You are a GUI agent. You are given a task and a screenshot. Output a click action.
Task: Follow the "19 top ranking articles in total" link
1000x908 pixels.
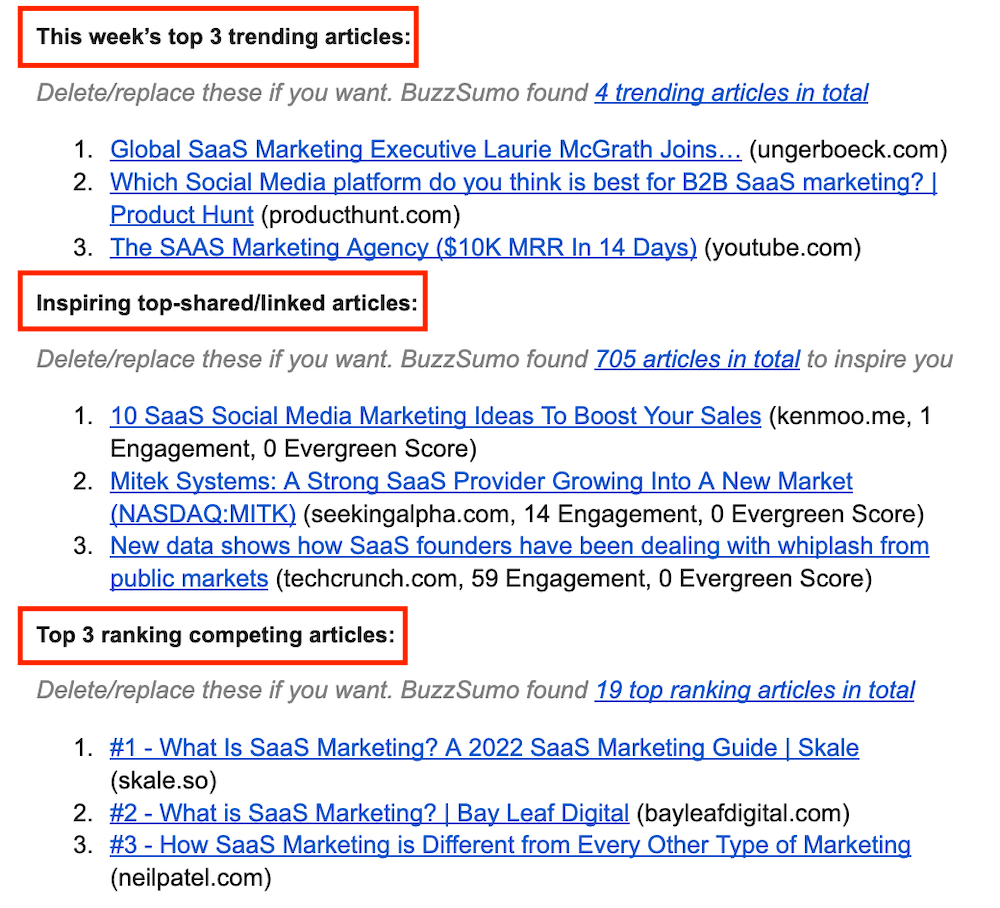(754, 691)
